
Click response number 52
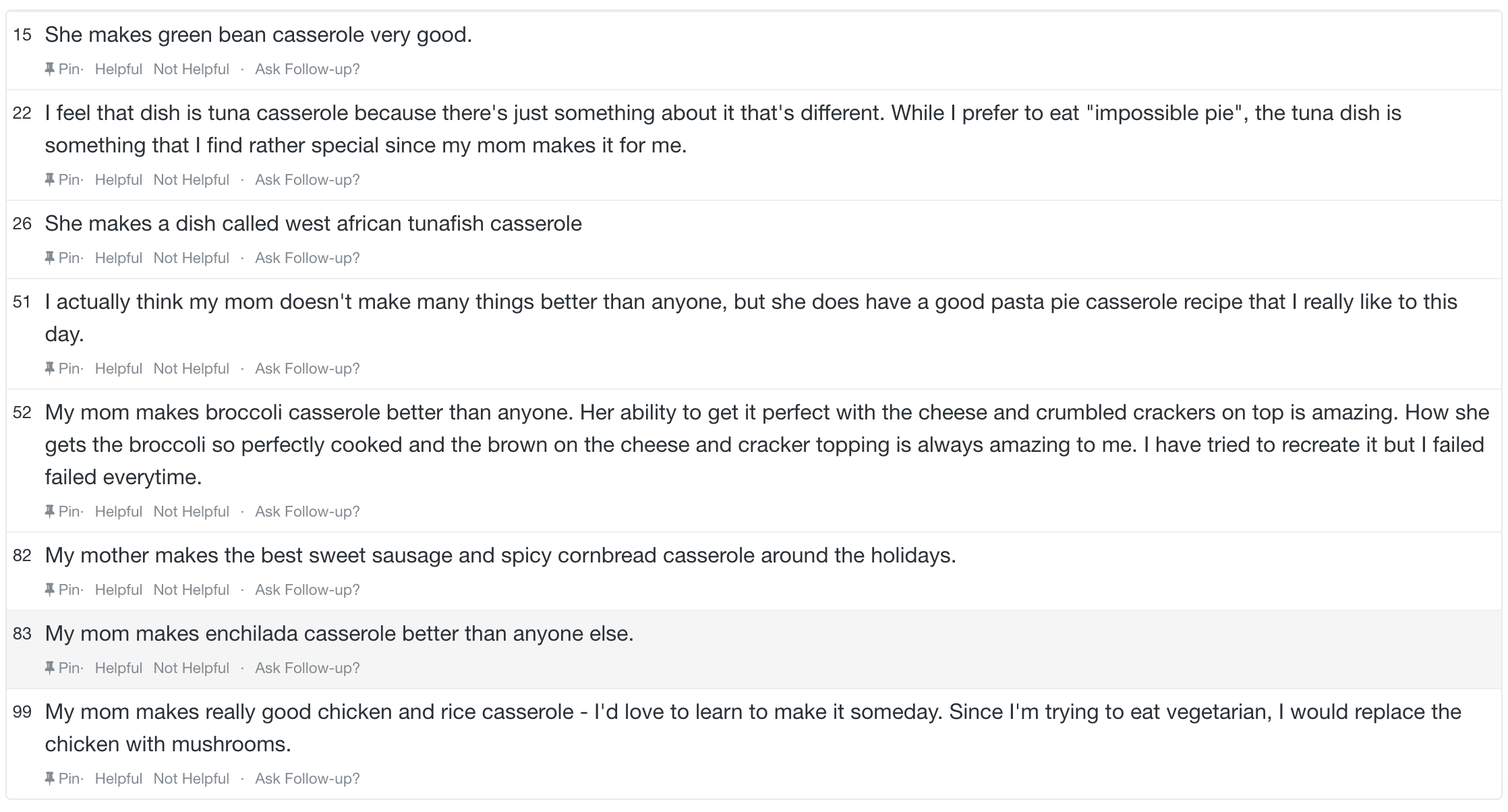22,413
